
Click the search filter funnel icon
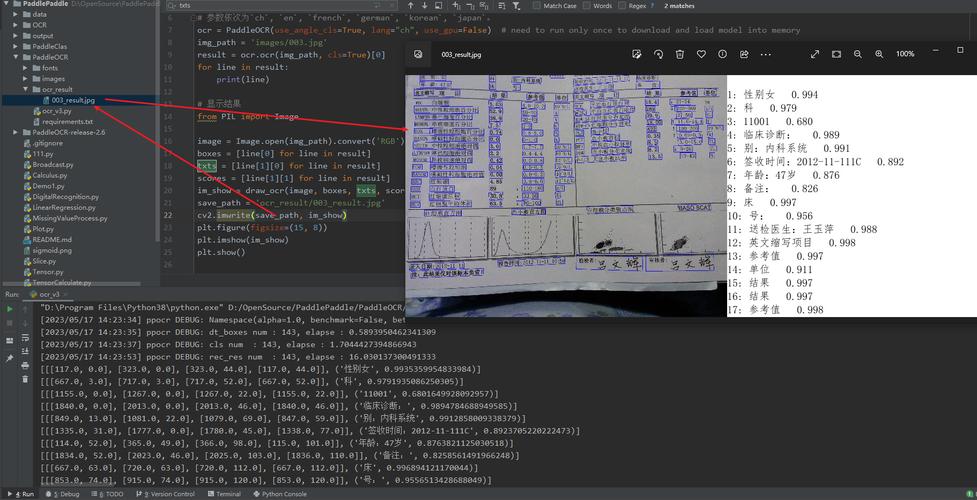point(517,6)
